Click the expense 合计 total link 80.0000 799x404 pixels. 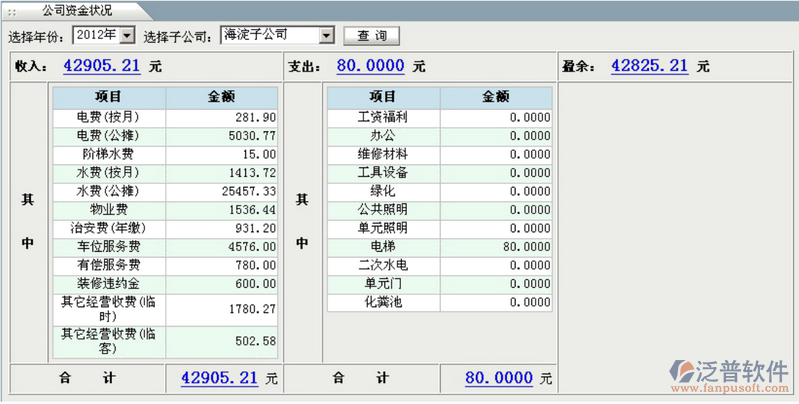coord(499,378)
